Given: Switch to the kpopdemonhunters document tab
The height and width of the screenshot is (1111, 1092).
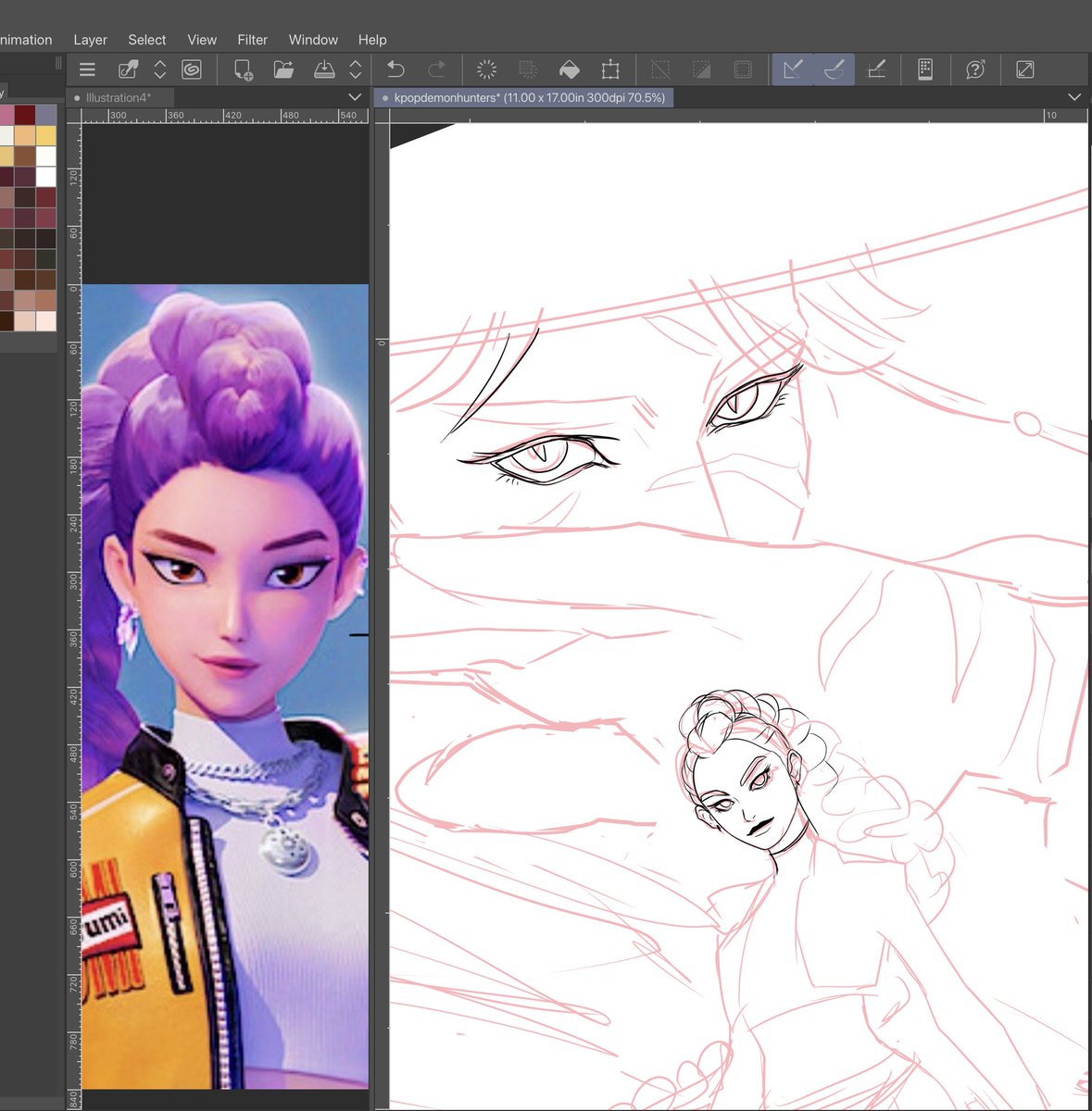Looking at the screenshot, I should [x=528, y=97].
